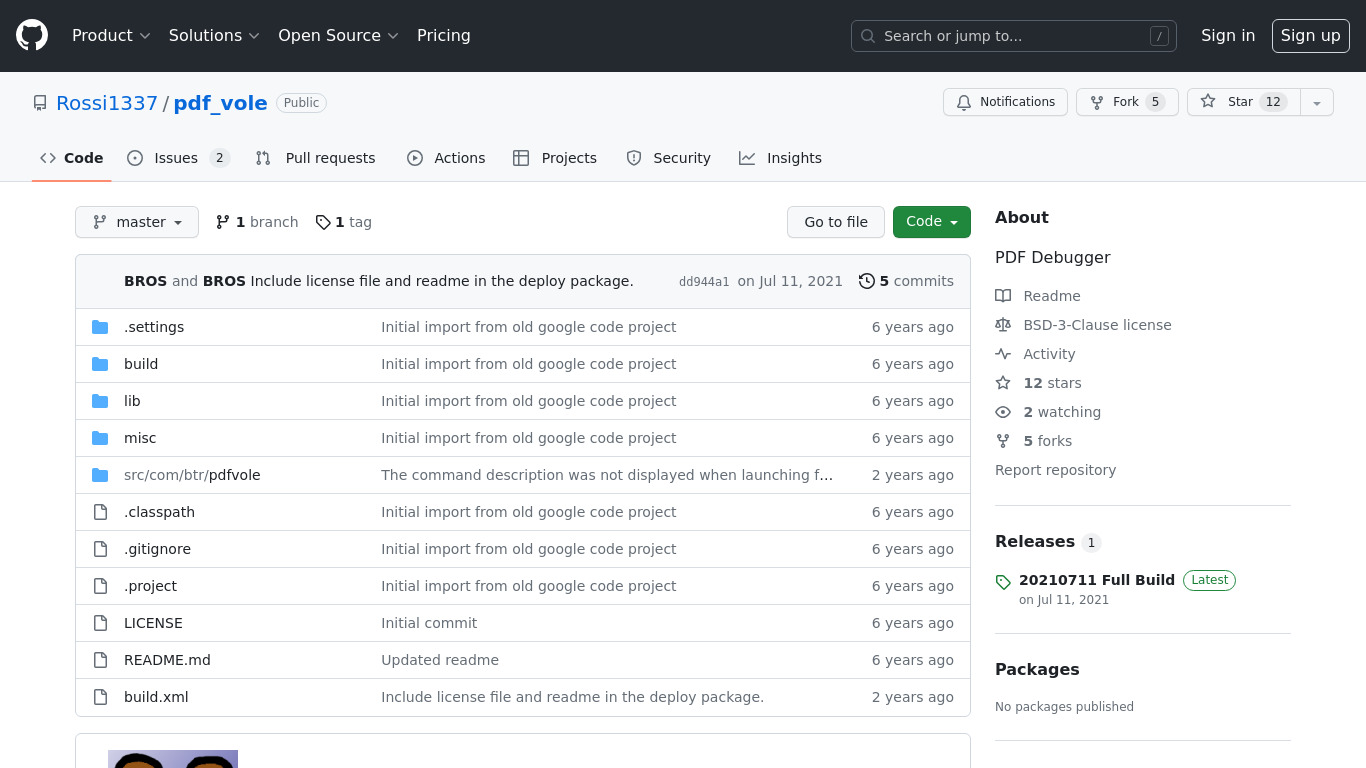Open the Open Source dropdown
The width and height of the screenshot is (1366, 768).
338,36
